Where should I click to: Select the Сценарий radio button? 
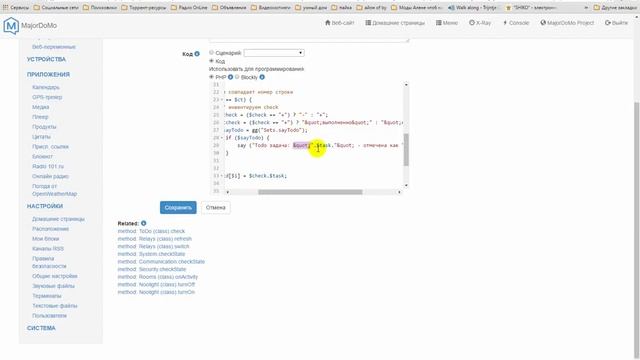coord(211,52)
